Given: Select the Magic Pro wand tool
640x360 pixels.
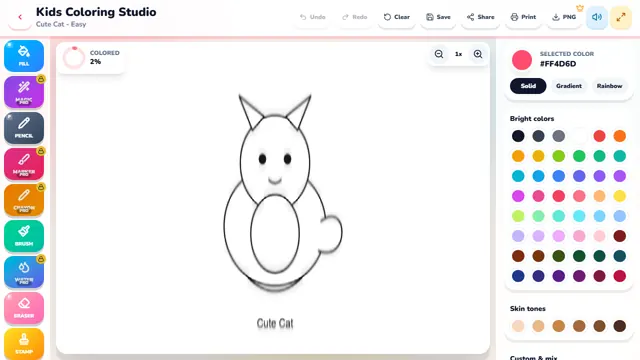Looking at the screenshot, I should (x=24, y=92).
